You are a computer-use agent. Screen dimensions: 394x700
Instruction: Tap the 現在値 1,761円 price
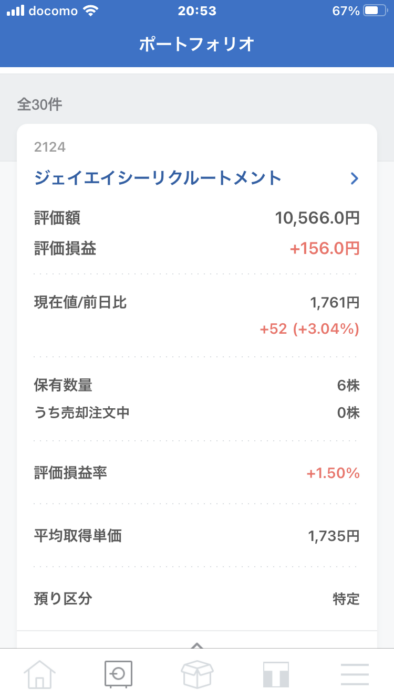[335, 303]
